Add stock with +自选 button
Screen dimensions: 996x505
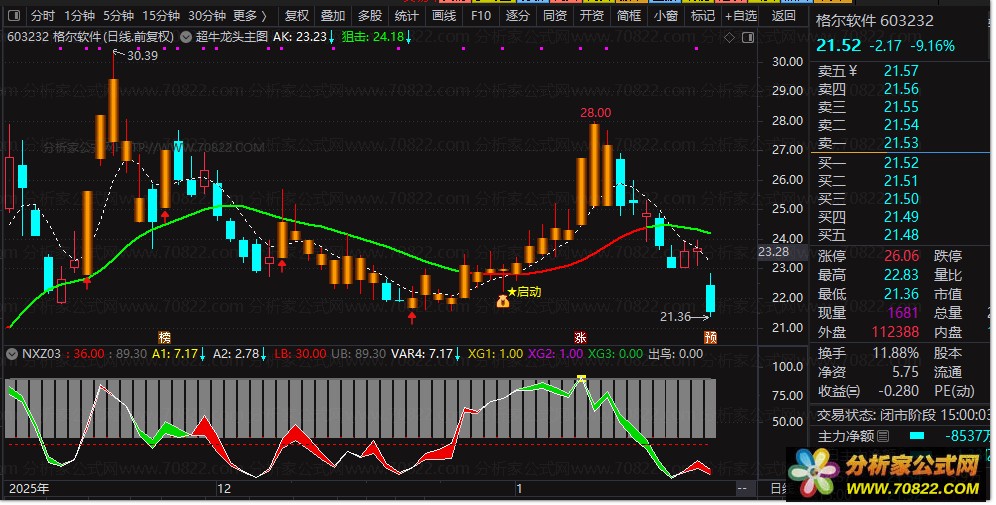pyautogui.click(x=741, y=15)
